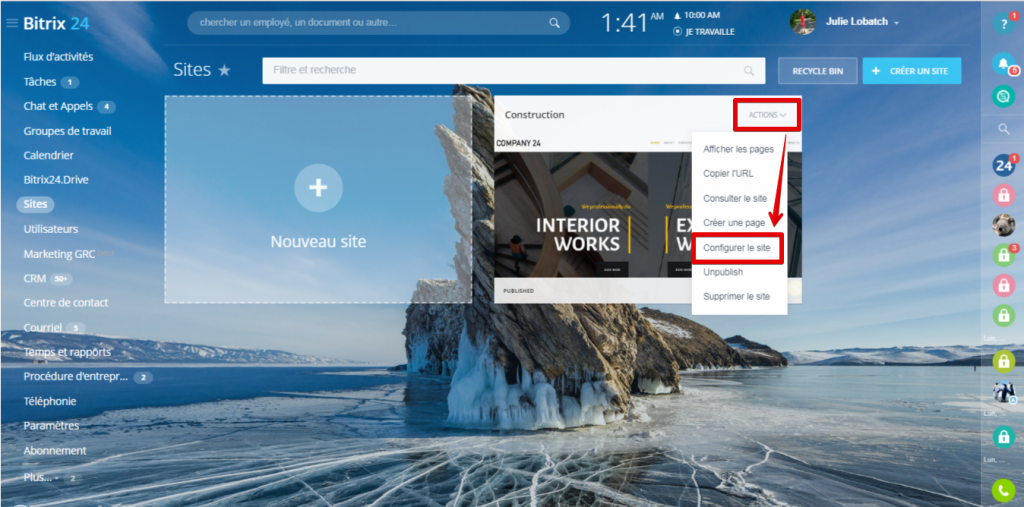
Task: Click the JE TRAVAILLE work status
Action: pos(704,31)
